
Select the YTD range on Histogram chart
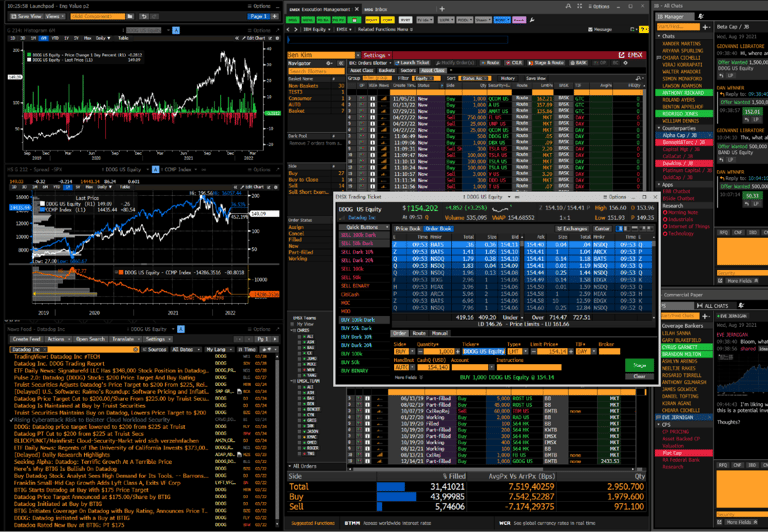pyautogui.click(x=55, y=38)
